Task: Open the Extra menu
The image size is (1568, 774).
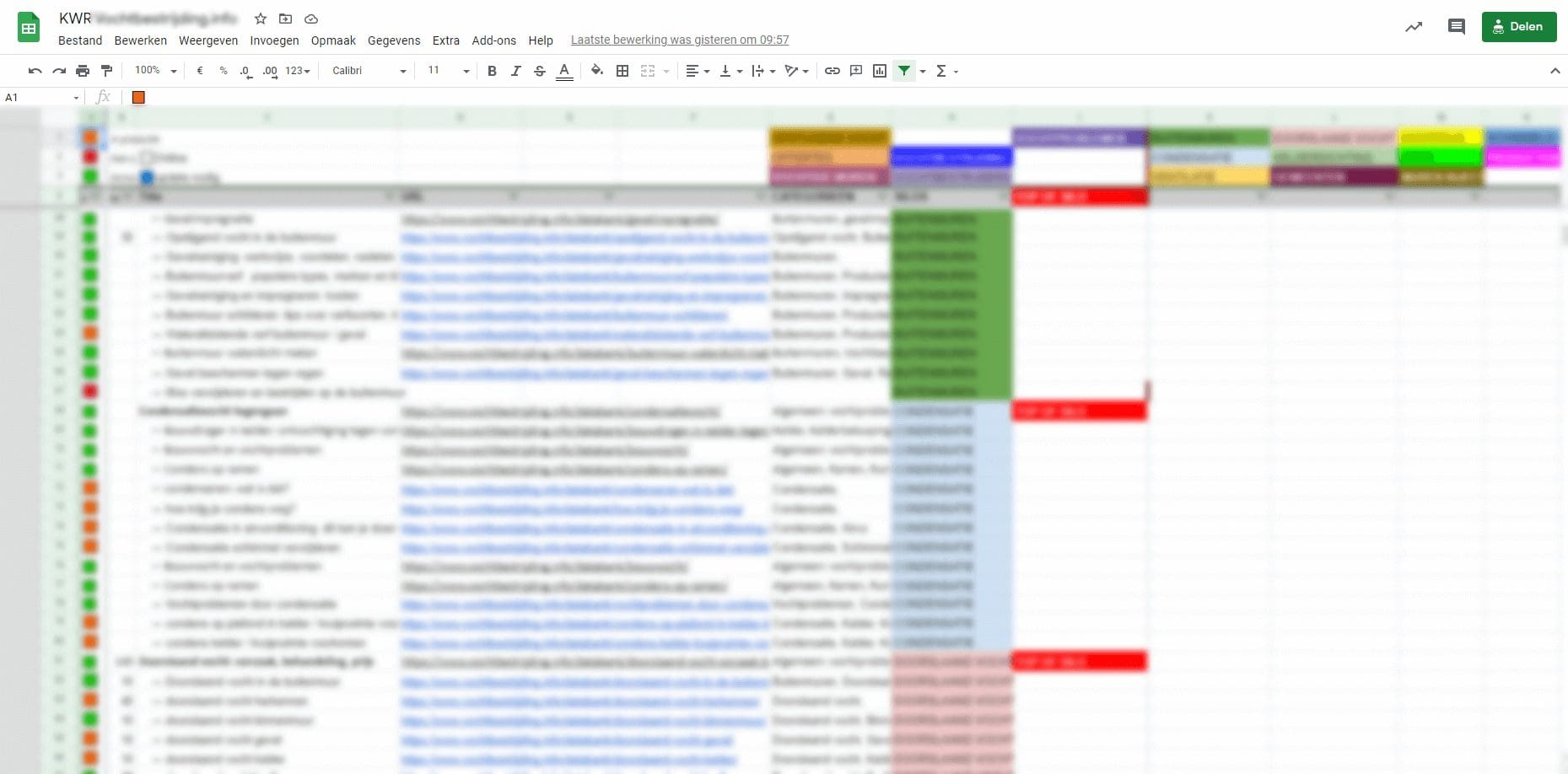Action: point(446,40)
